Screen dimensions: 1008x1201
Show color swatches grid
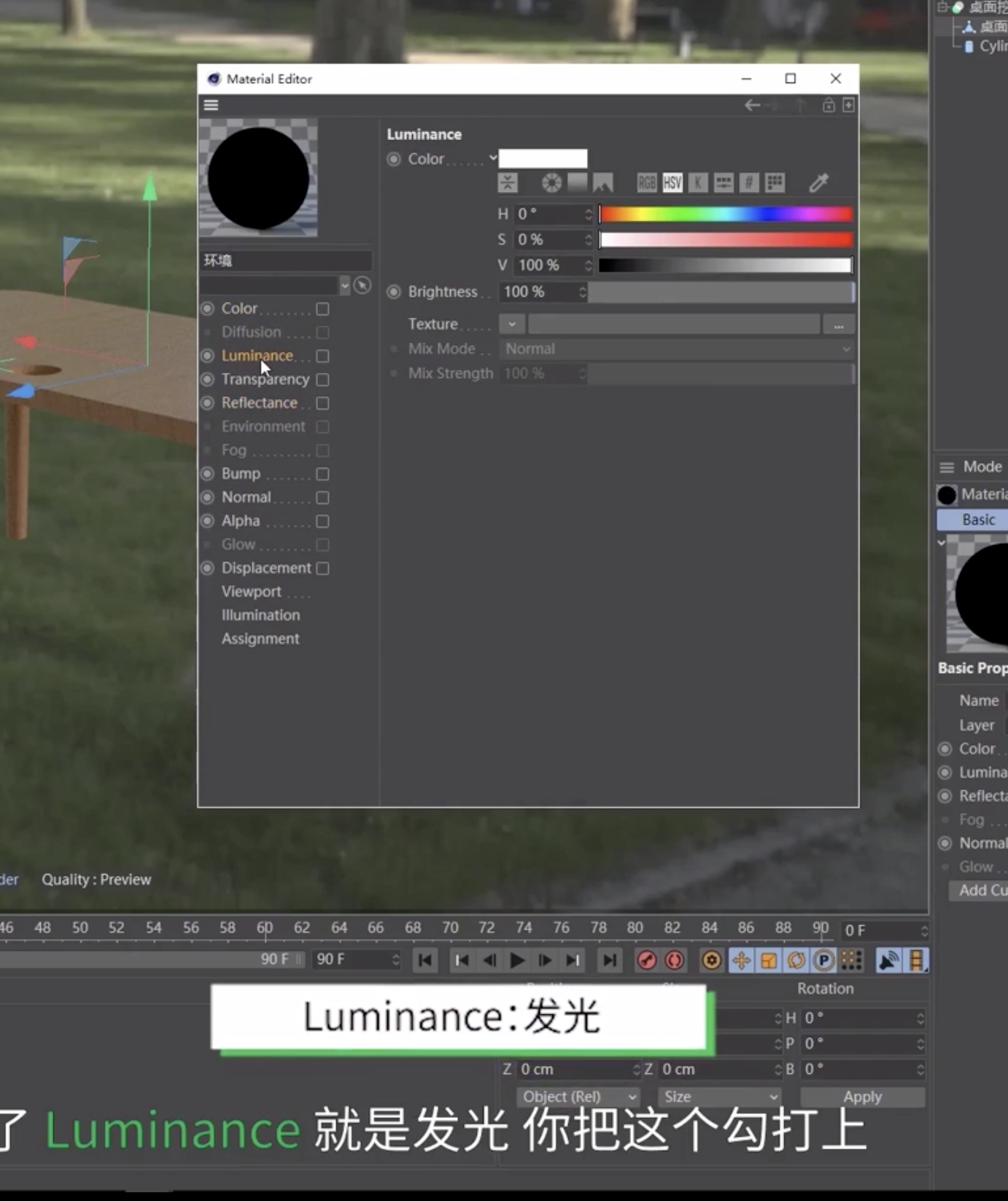[775, 182]
